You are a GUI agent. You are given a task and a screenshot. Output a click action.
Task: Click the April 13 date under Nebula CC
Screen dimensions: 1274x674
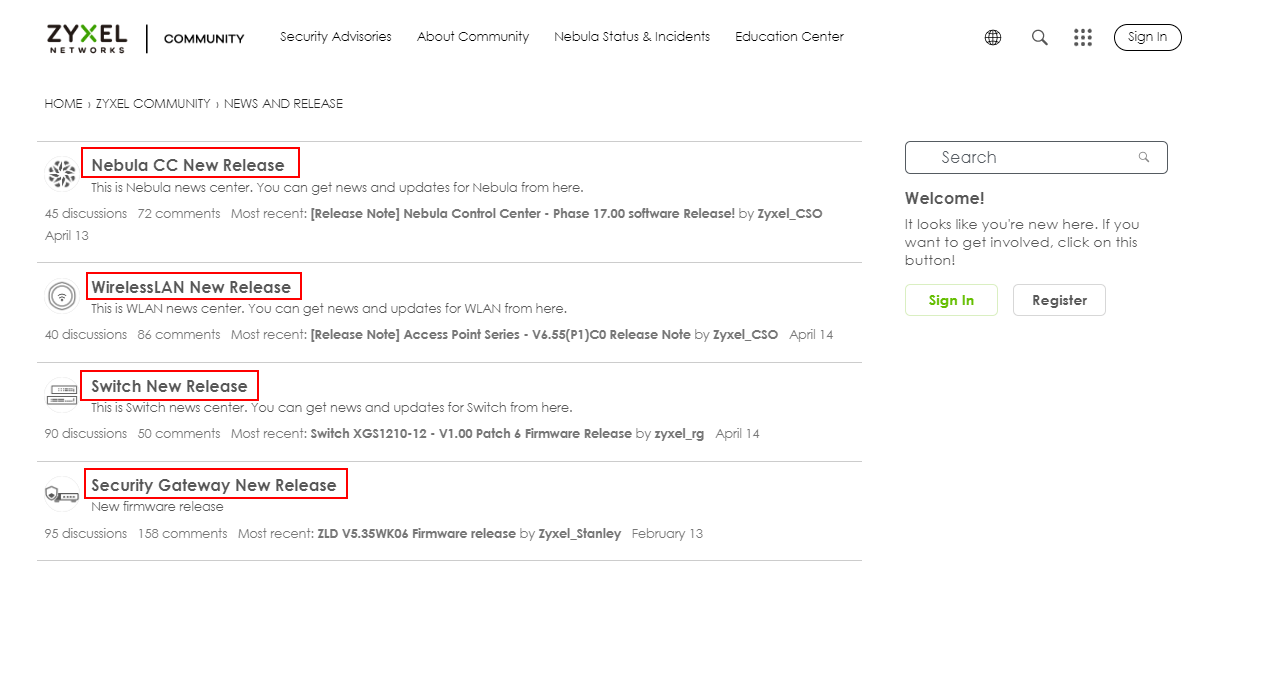point(67,236)
